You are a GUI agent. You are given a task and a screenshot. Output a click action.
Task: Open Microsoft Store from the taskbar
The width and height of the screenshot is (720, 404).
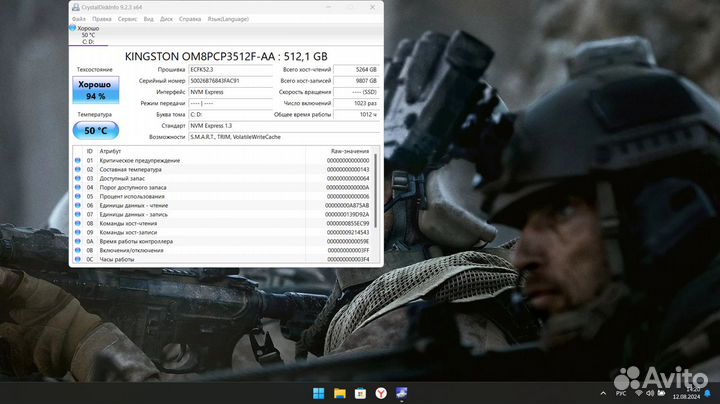[x=360, y=393]
